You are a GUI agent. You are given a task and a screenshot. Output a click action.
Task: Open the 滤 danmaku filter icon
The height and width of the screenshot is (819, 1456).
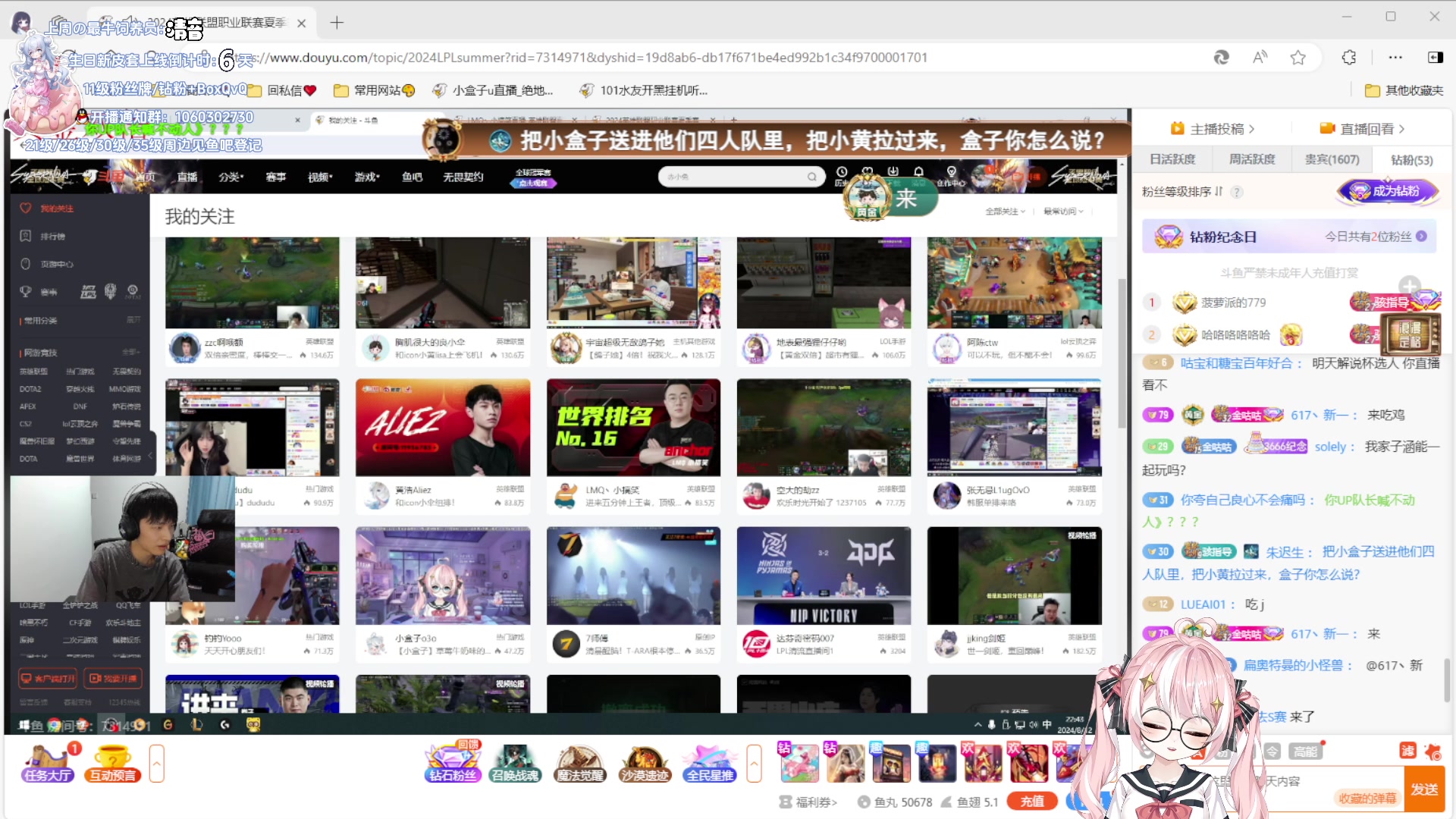[1408, 751]
